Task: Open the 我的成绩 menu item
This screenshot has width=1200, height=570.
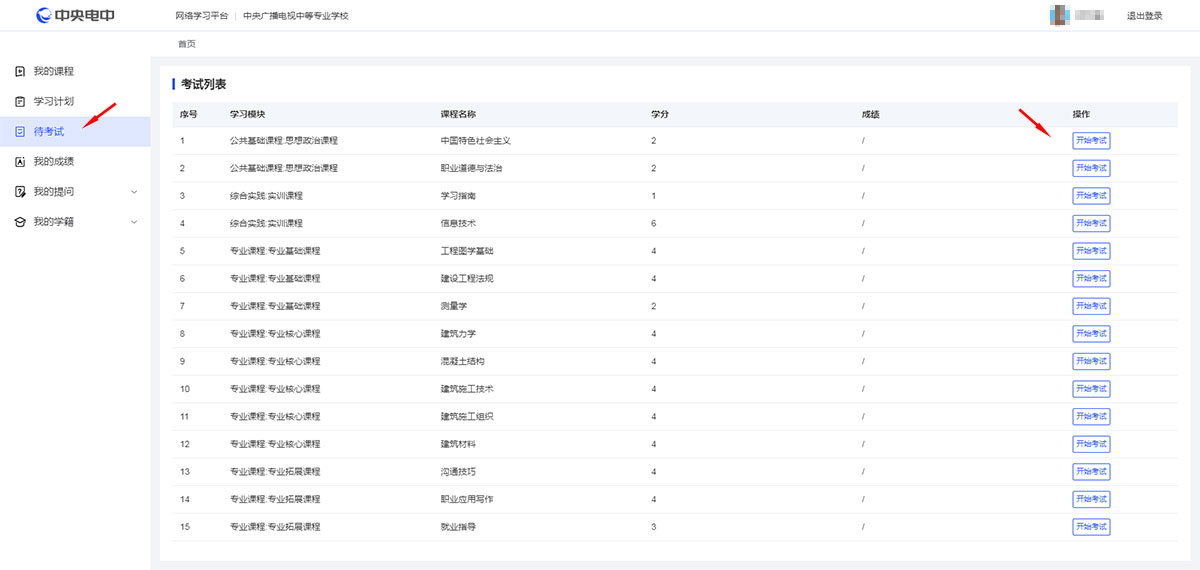Action: pyautogui.click(x=54, y=161)
